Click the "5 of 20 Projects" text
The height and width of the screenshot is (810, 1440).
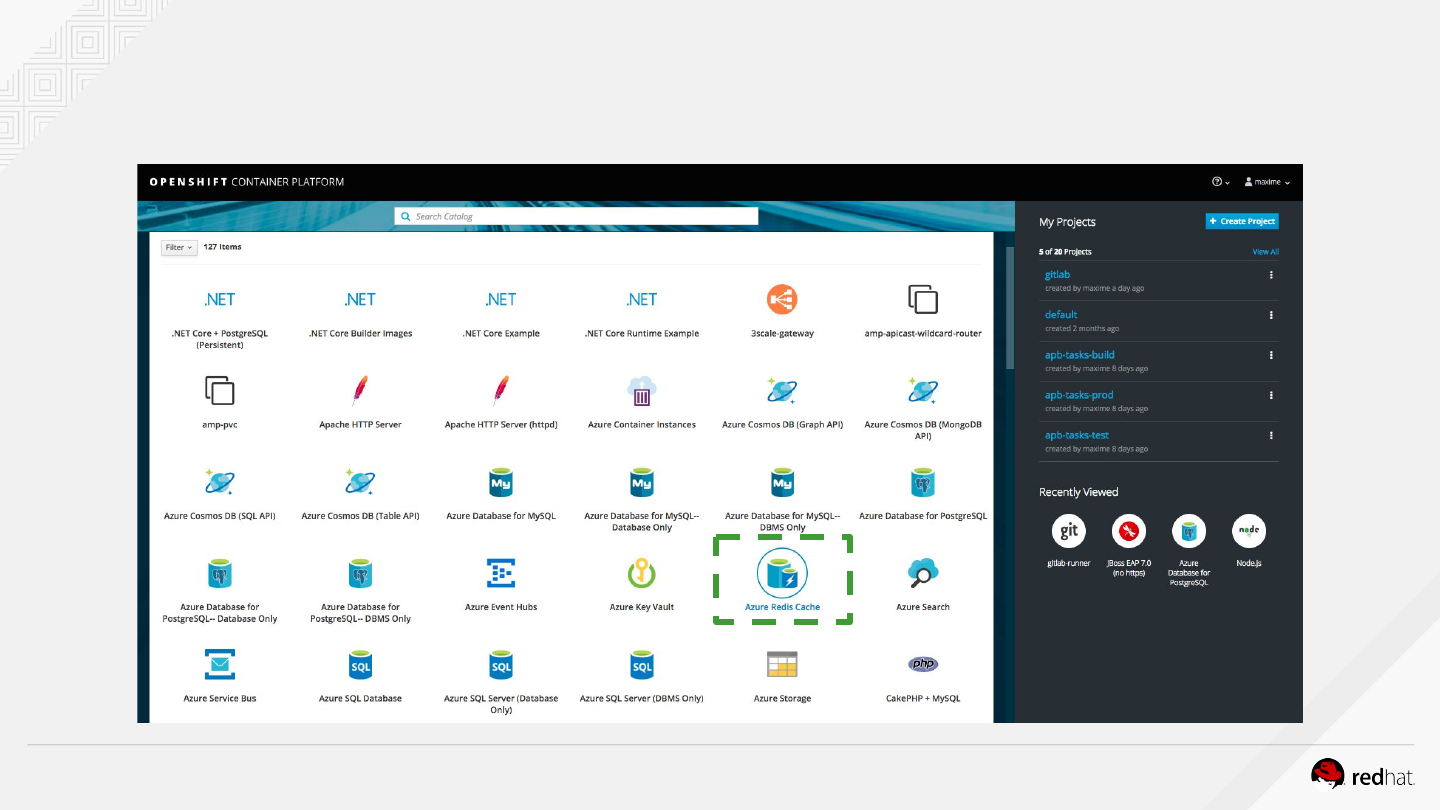click(1065, 252)
